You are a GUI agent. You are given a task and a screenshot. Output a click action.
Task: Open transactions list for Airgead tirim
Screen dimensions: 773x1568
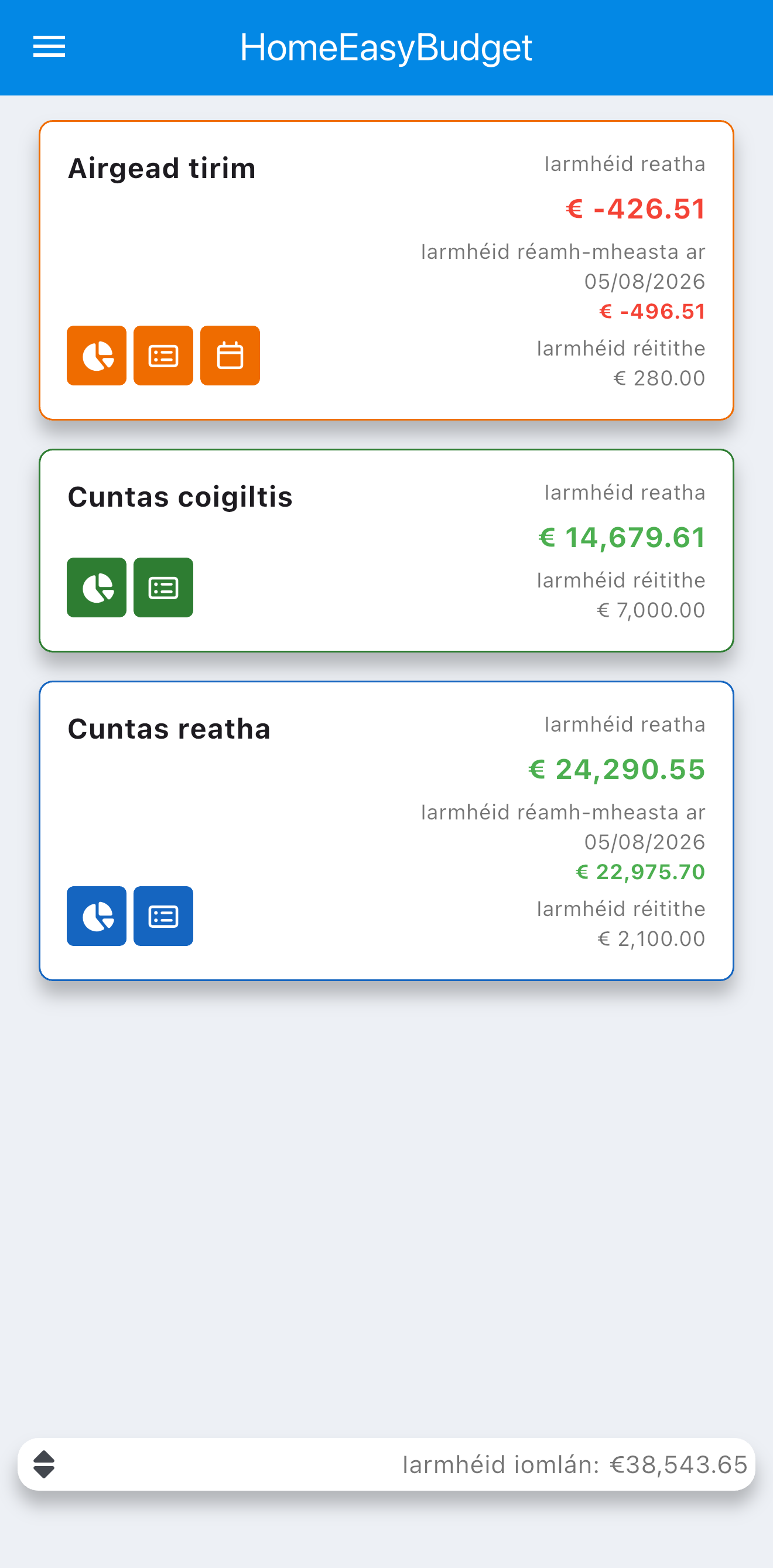click(x=163, y=356)
